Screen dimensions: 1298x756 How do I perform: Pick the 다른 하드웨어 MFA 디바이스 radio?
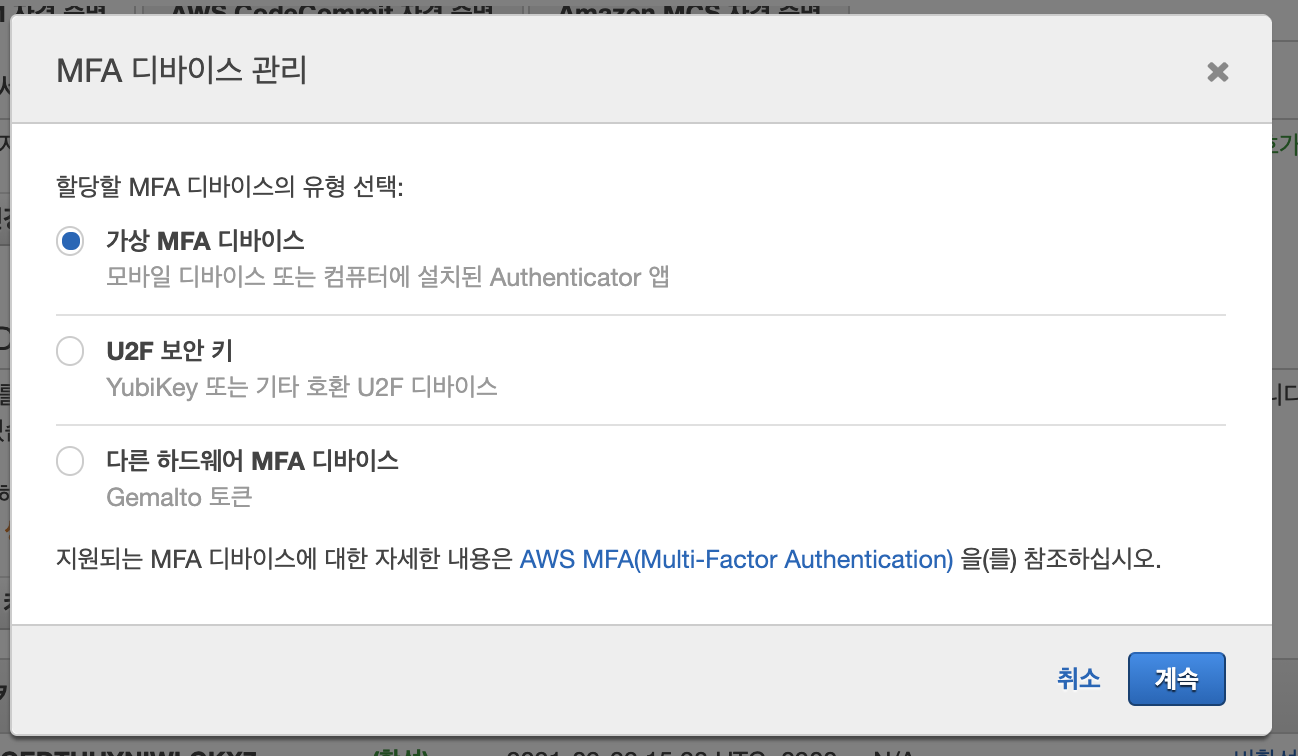click(x=70, y=461)
